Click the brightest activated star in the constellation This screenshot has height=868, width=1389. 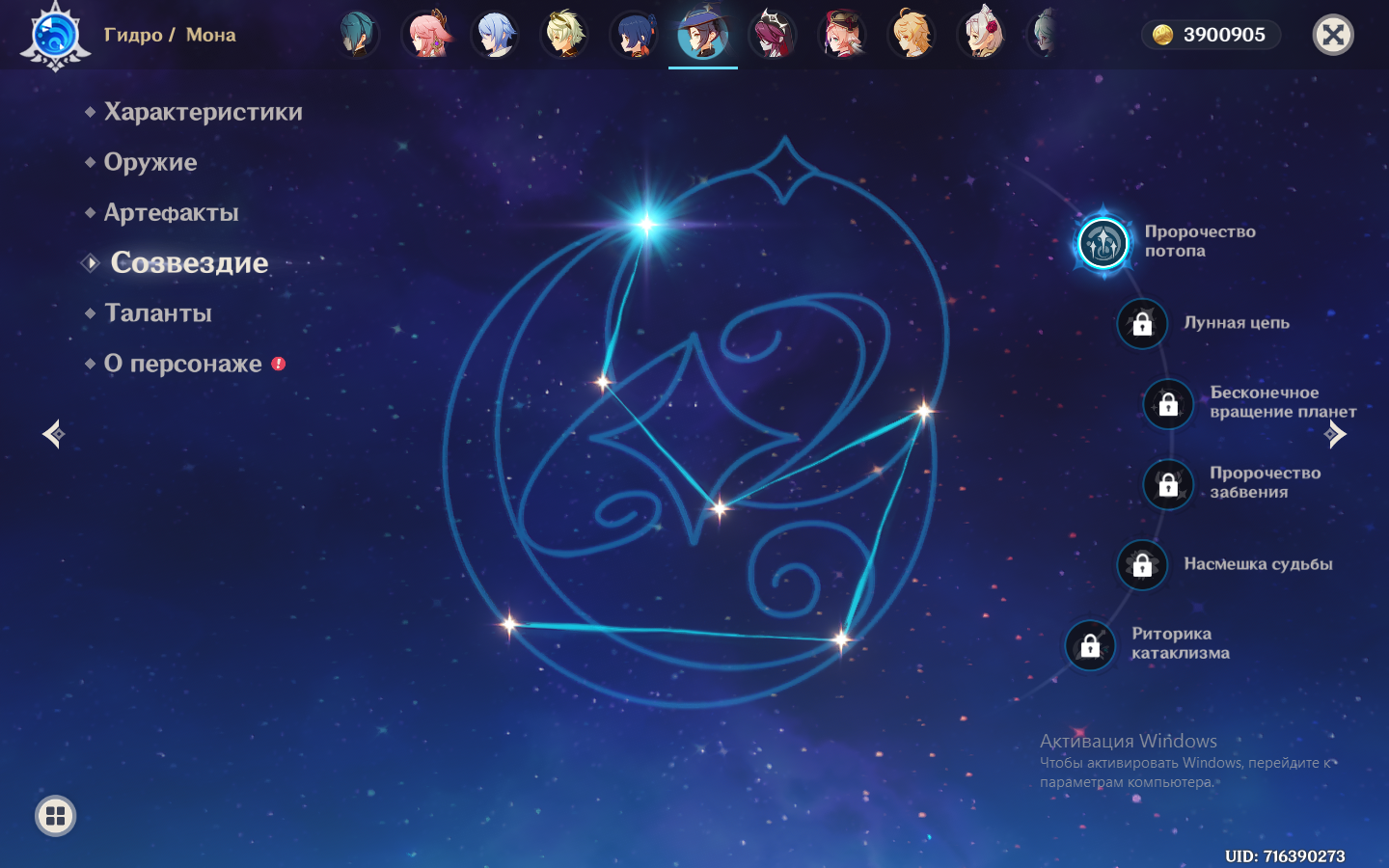pyautogui.click(x=646, y=224)
